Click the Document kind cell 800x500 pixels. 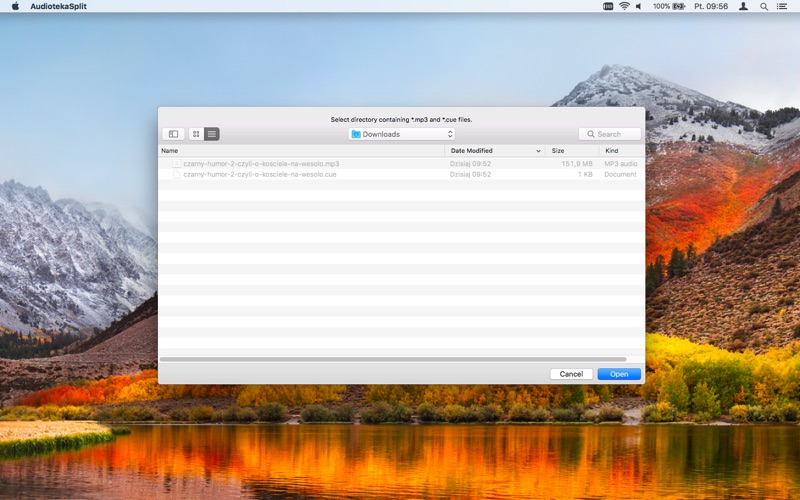click(620, 174)
